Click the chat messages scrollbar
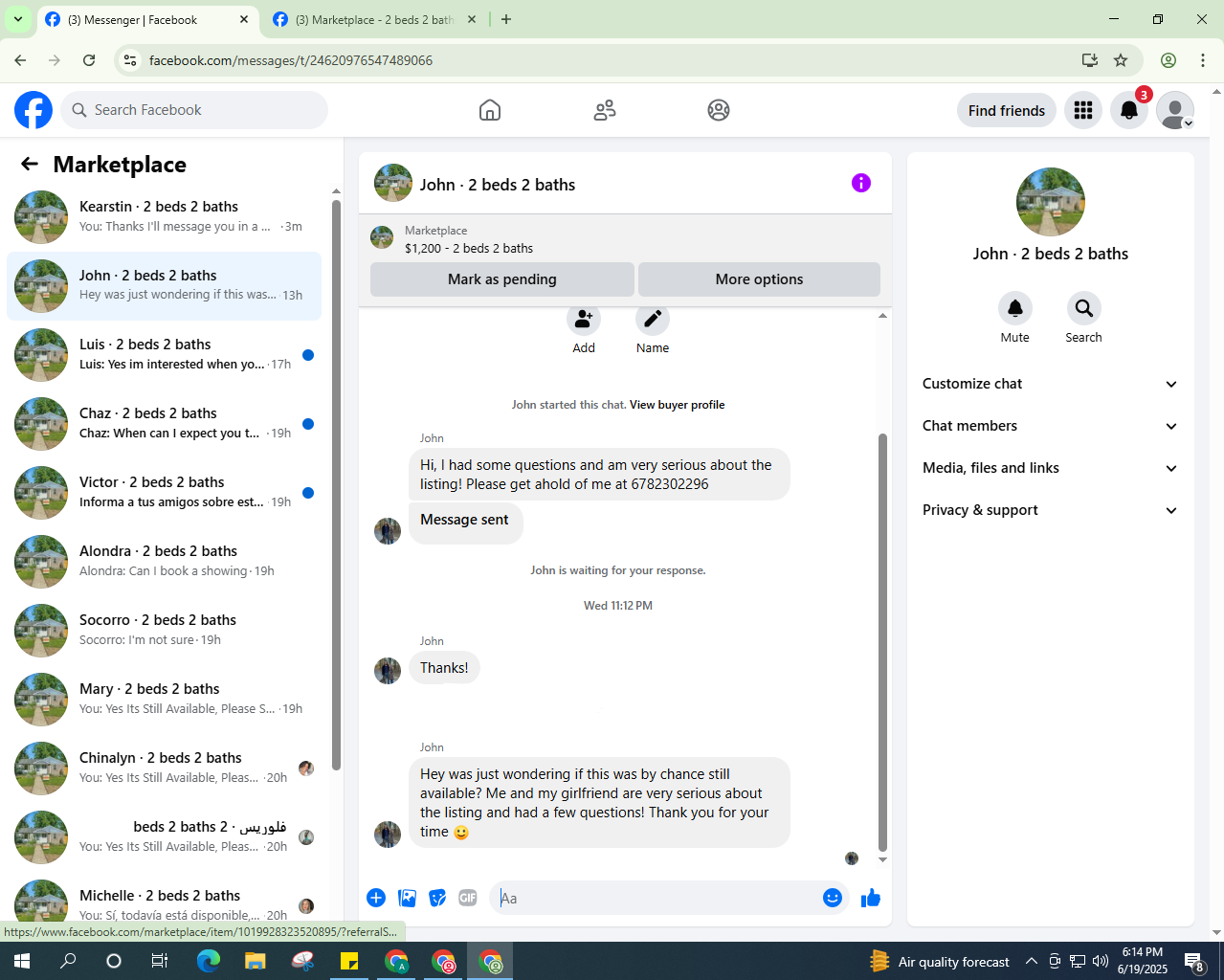This screenshot has width=1224, height=980. (x=882, y=641)
